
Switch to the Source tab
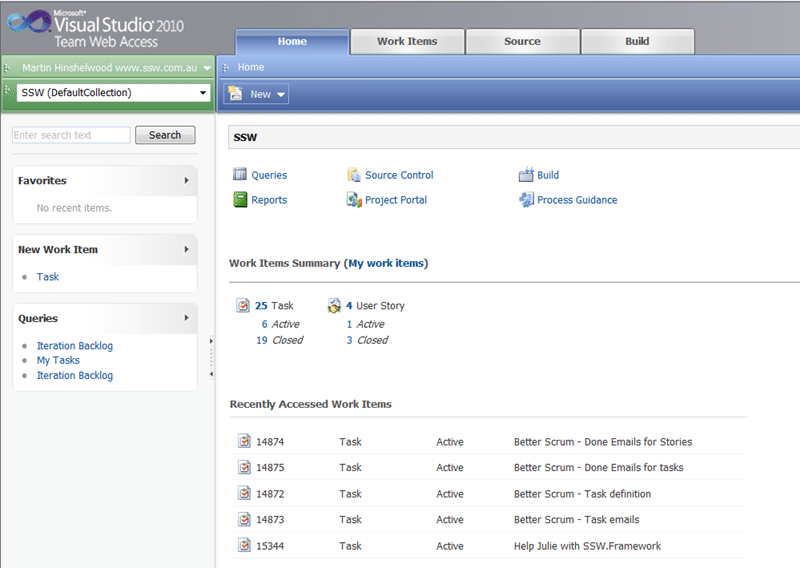coord(522,41)
